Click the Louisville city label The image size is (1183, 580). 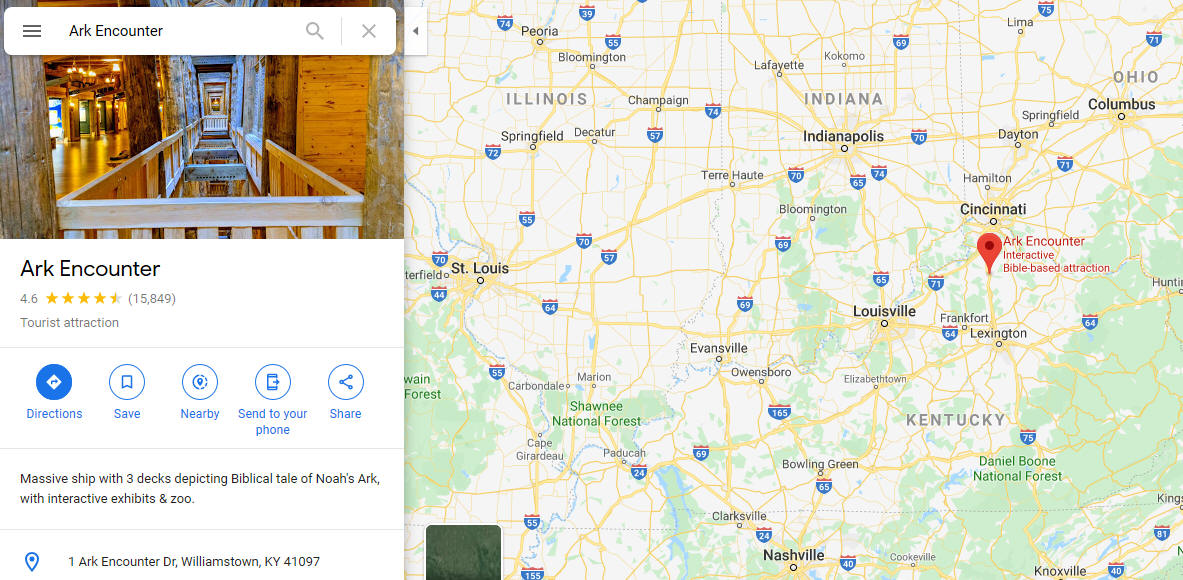tap(884, 311)
